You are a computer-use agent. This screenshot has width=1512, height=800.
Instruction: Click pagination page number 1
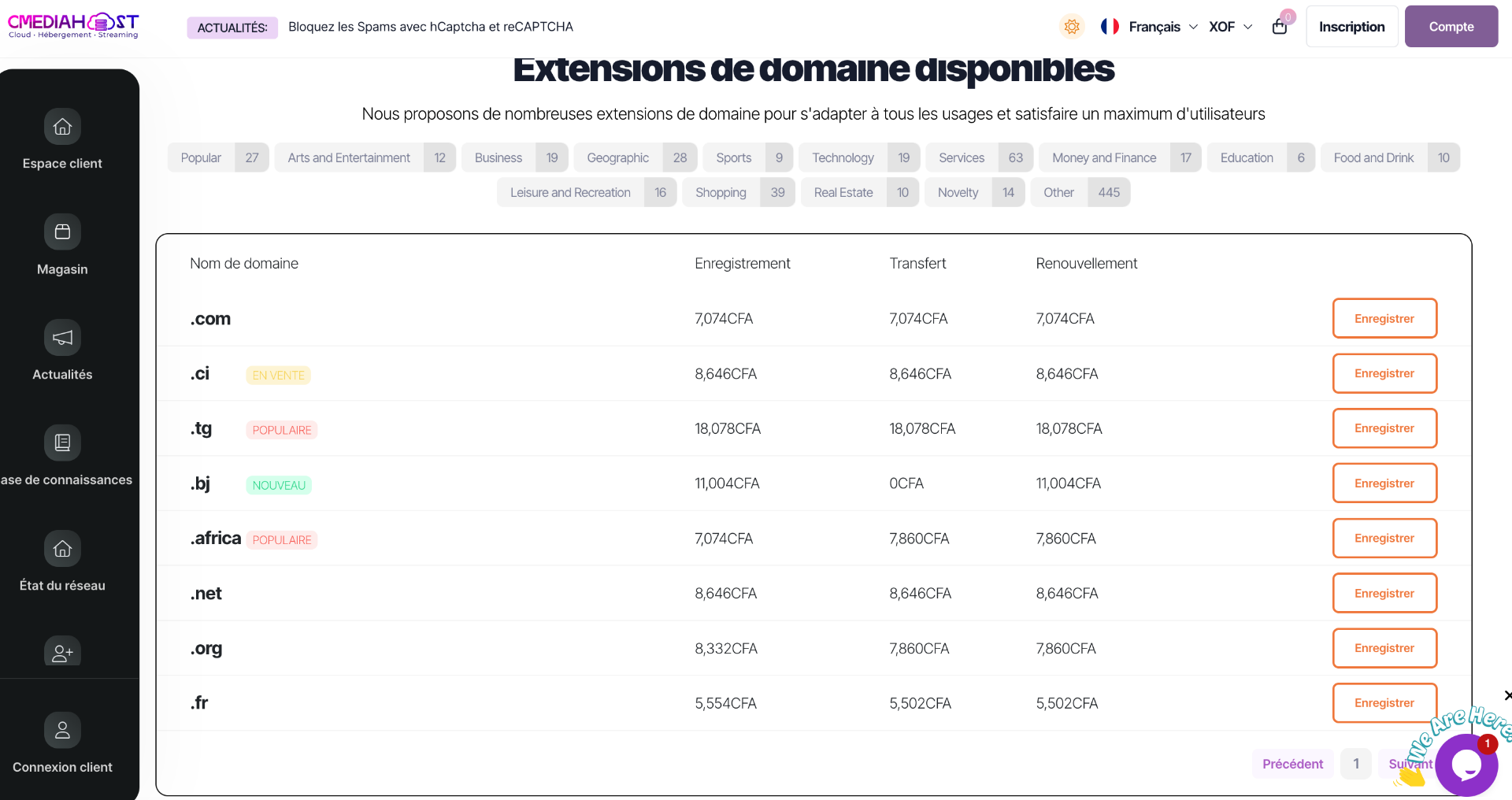click(x=1356, y=764)
